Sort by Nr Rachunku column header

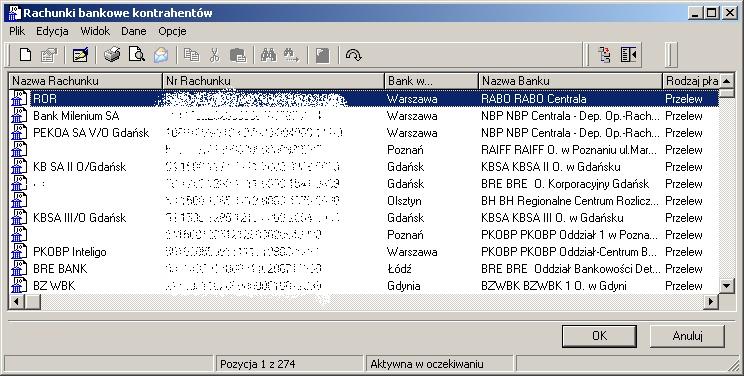click(273, 81)
